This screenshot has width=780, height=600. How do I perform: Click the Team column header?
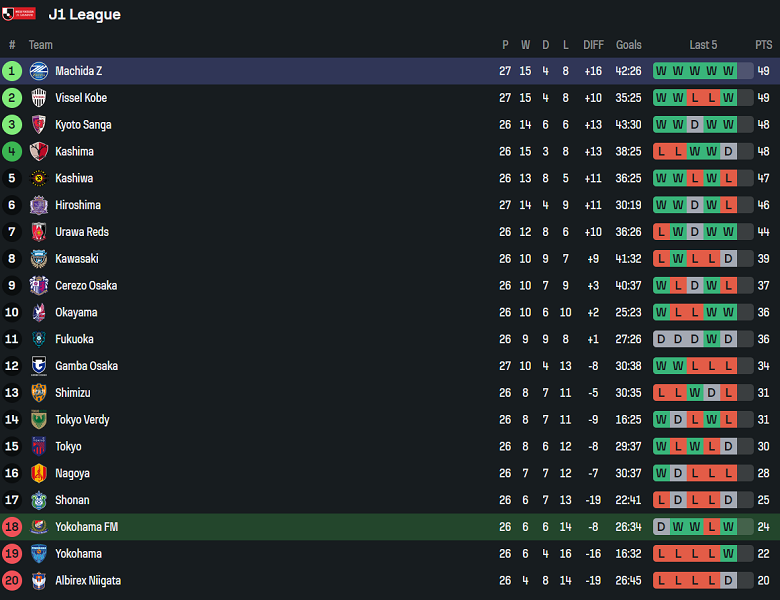pyautogui.click(x=41, y=45)
